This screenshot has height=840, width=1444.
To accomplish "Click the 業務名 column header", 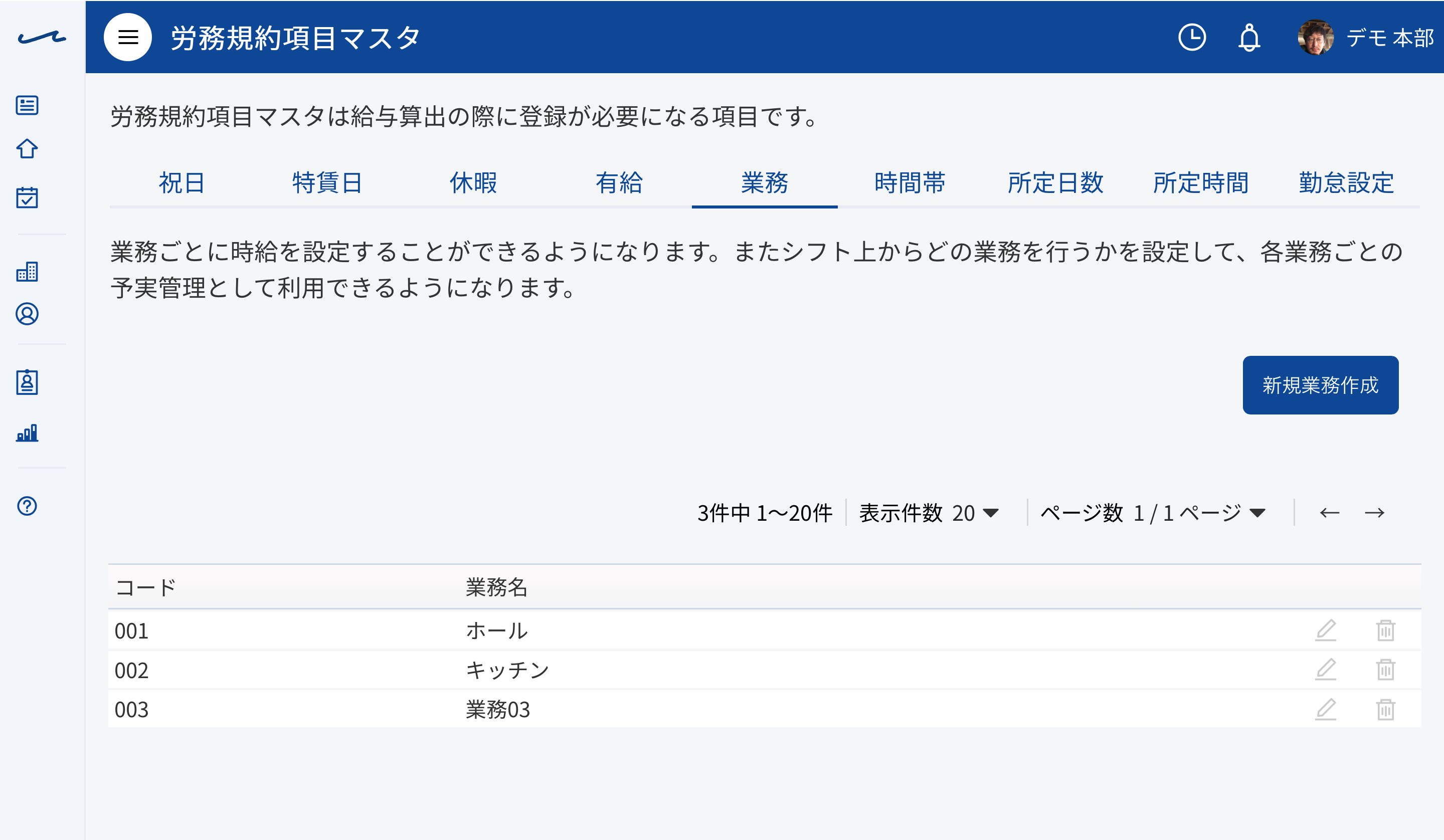I will point(496,587).
